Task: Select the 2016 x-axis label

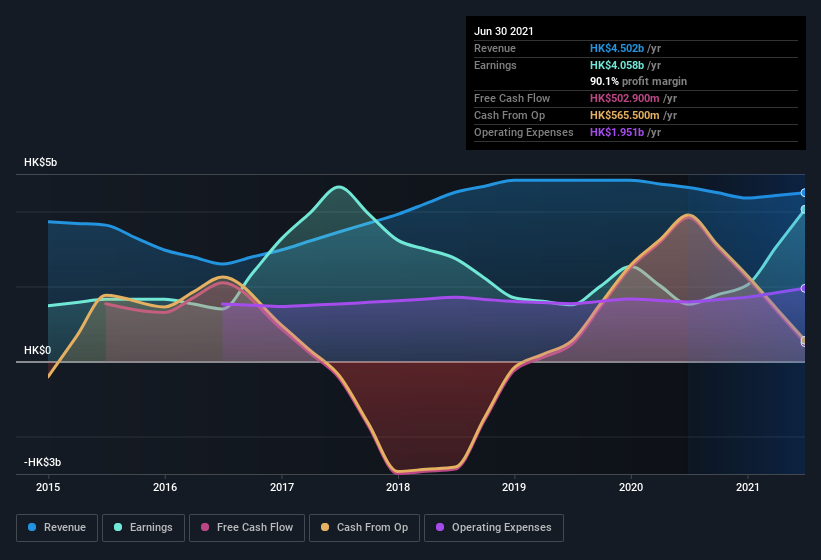Action: (x=165, y=487)
